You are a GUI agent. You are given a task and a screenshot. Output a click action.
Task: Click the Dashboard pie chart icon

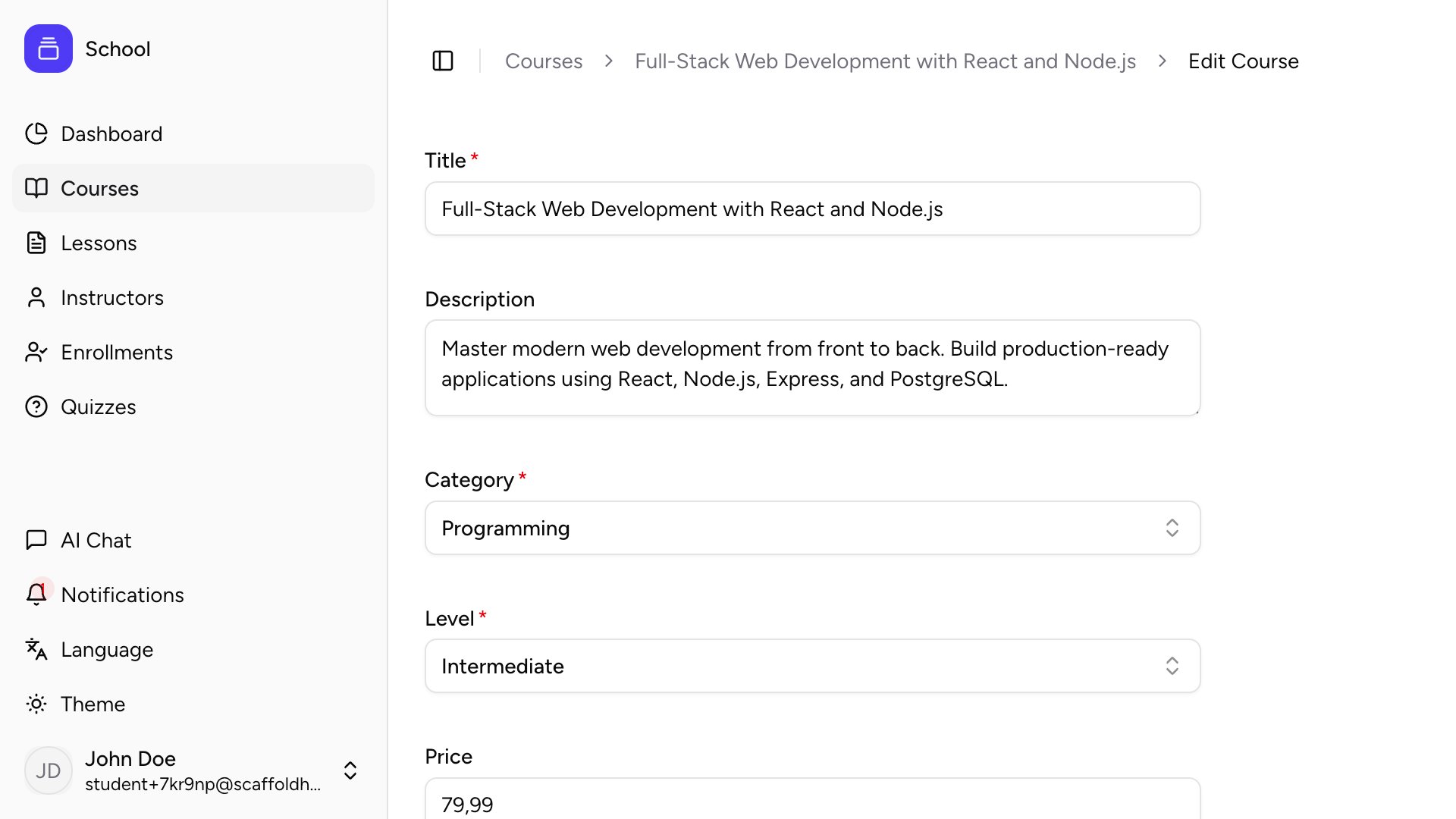pos(36,133)
